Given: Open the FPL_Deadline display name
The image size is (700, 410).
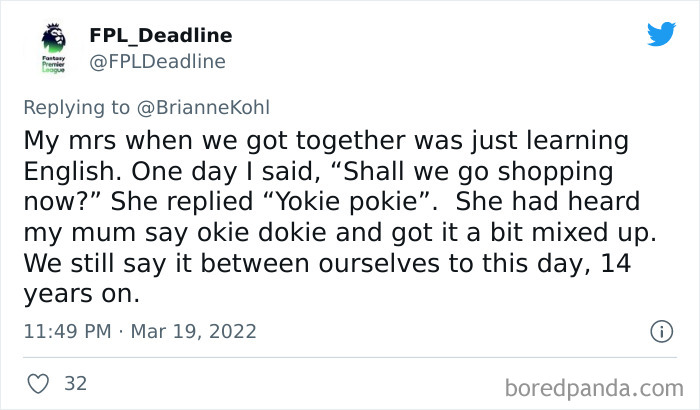Looking at the screenshot, I should [x=161, y=35].
